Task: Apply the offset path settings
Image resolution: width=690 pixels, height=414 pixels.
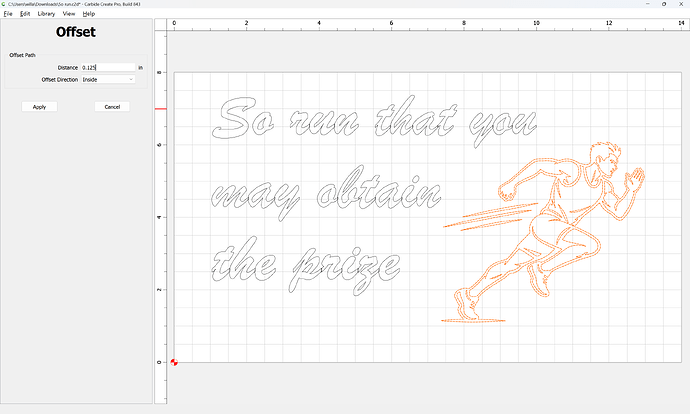Action: [39, 106]
